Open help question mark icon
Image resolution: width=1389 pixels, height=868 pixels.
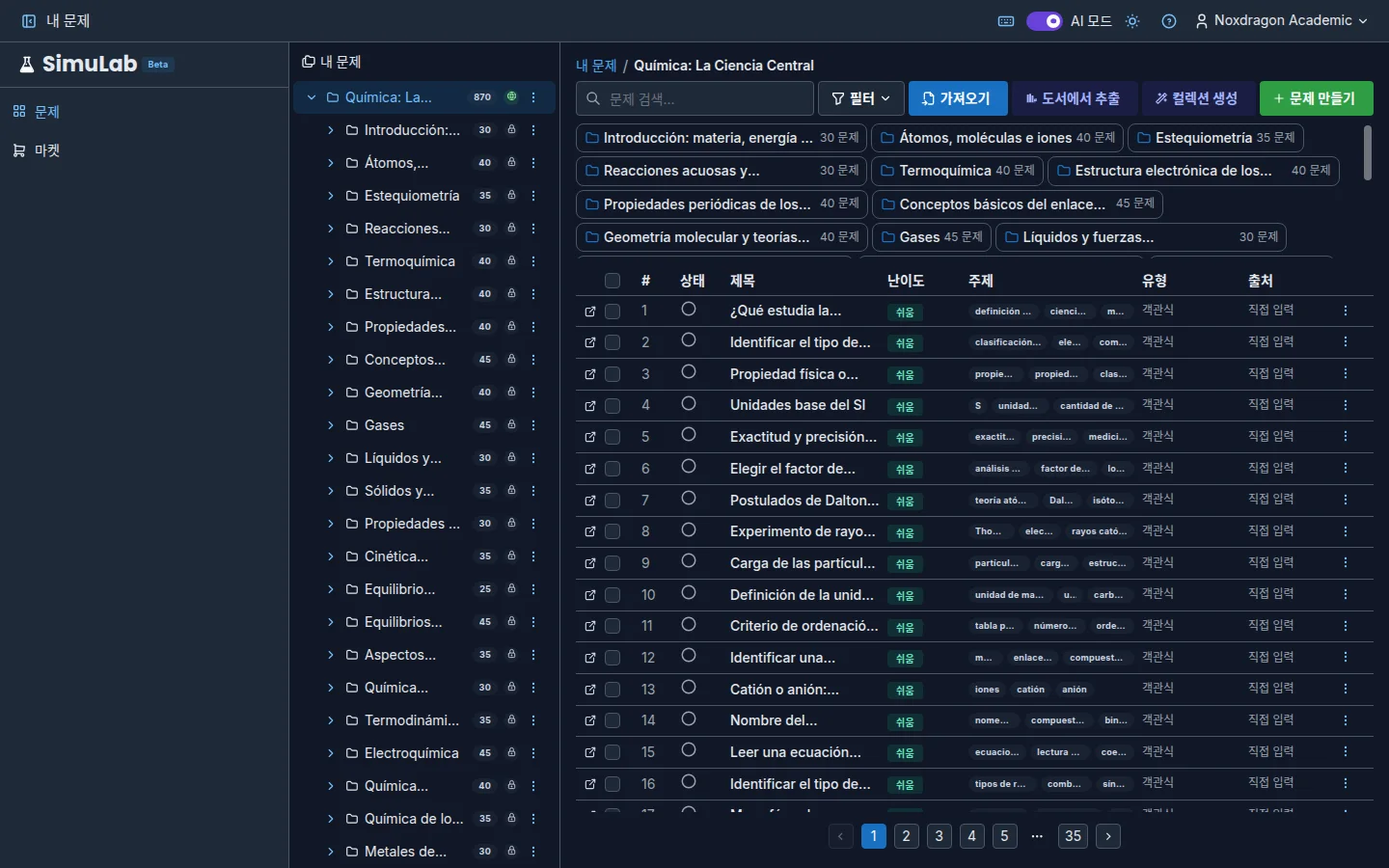1169,21
